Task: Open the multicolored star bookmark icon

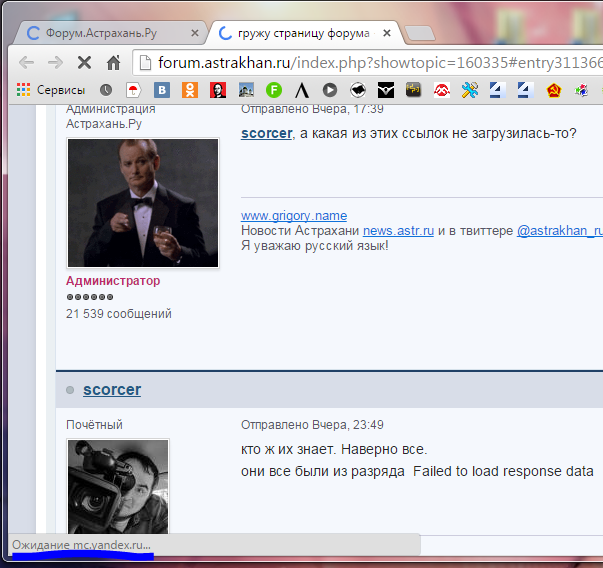Action: click(581, 90)
